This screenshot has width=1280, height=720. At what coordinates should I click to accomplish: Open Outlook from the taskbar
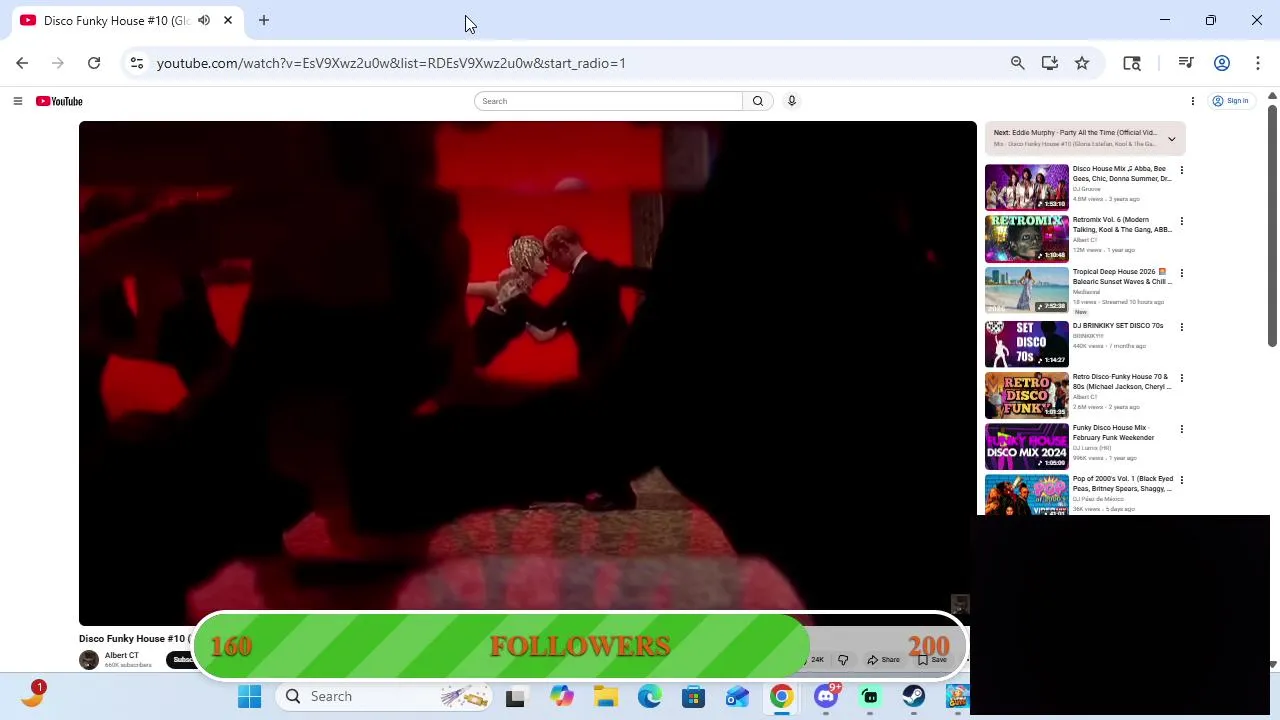pos(738,696)
